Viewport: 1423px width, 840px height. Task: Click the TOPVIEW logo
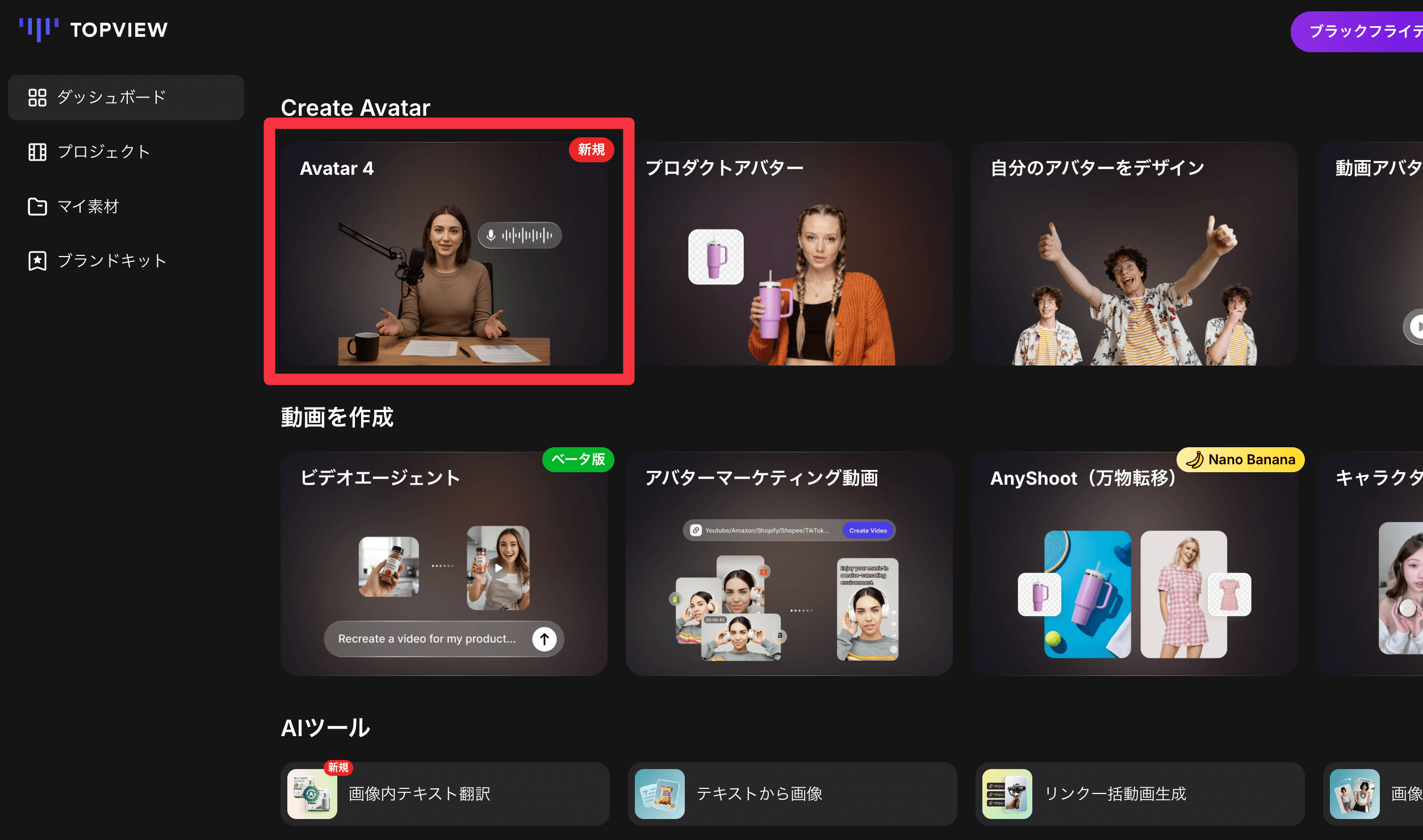pos(94,30)
